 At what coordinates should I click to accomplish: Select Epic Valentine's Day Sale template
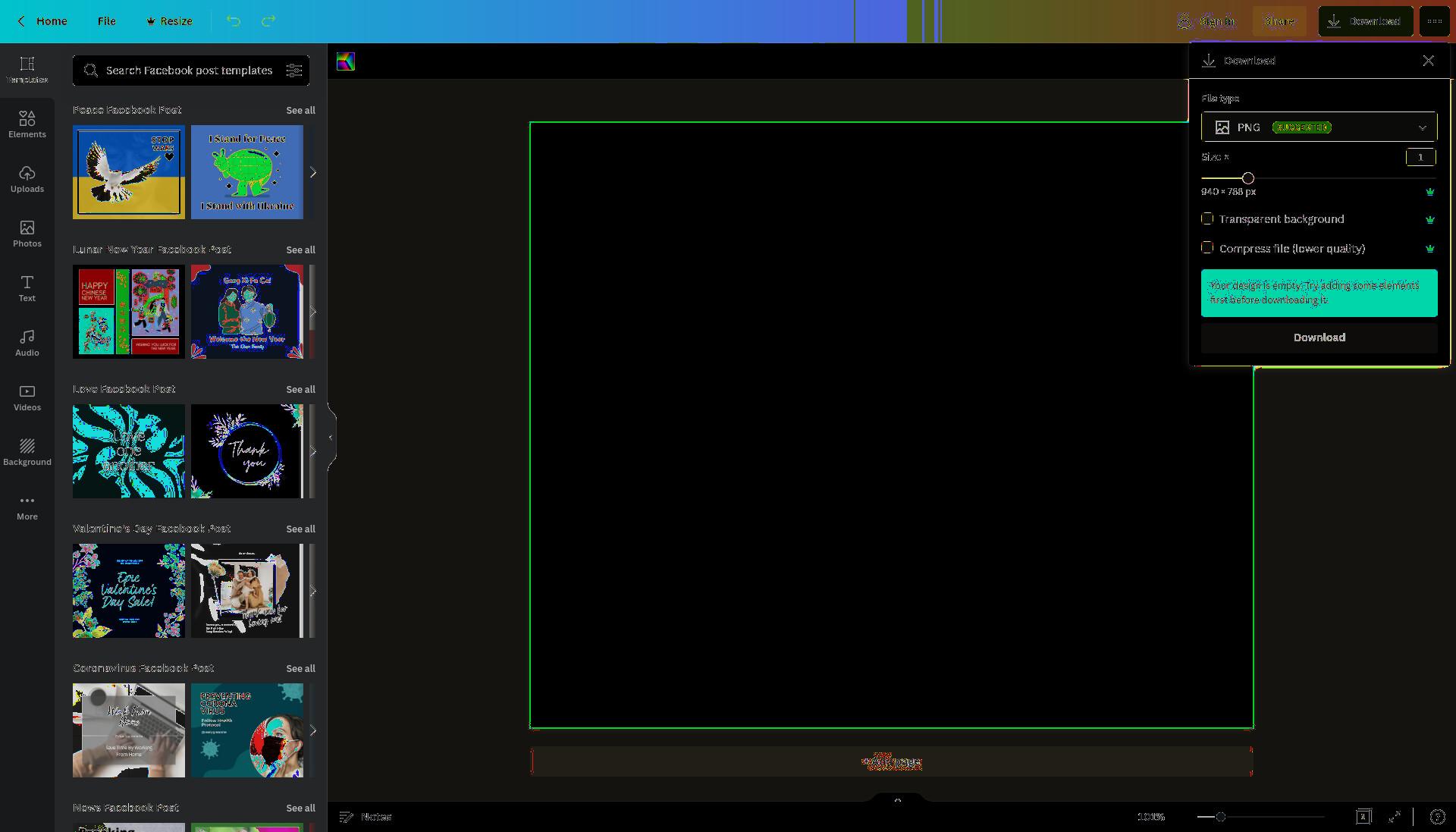click(129, 591)
